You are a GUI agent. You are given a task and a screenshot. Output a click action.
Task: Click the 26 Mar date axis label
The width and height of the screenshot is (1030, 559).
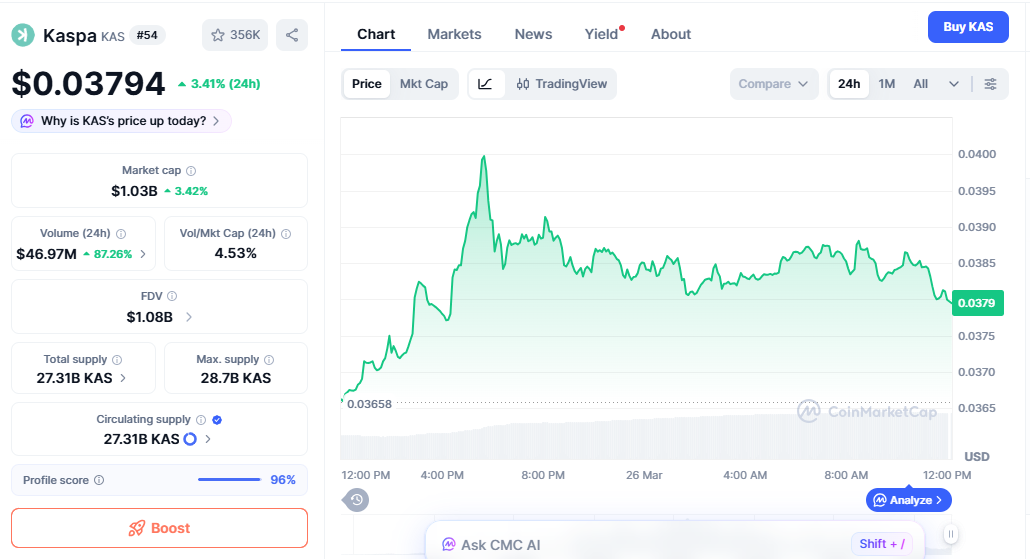tap(644, 475)
